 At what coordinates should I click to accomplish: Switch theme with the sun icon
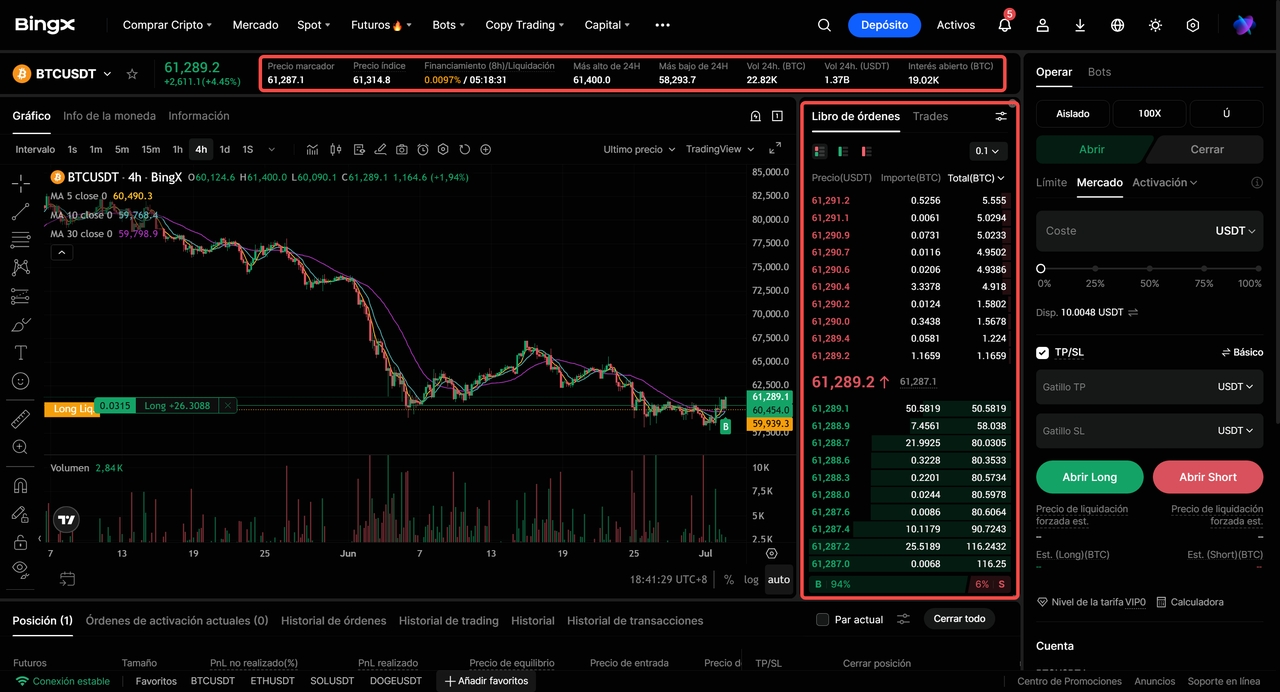(x=1155, y=25)
